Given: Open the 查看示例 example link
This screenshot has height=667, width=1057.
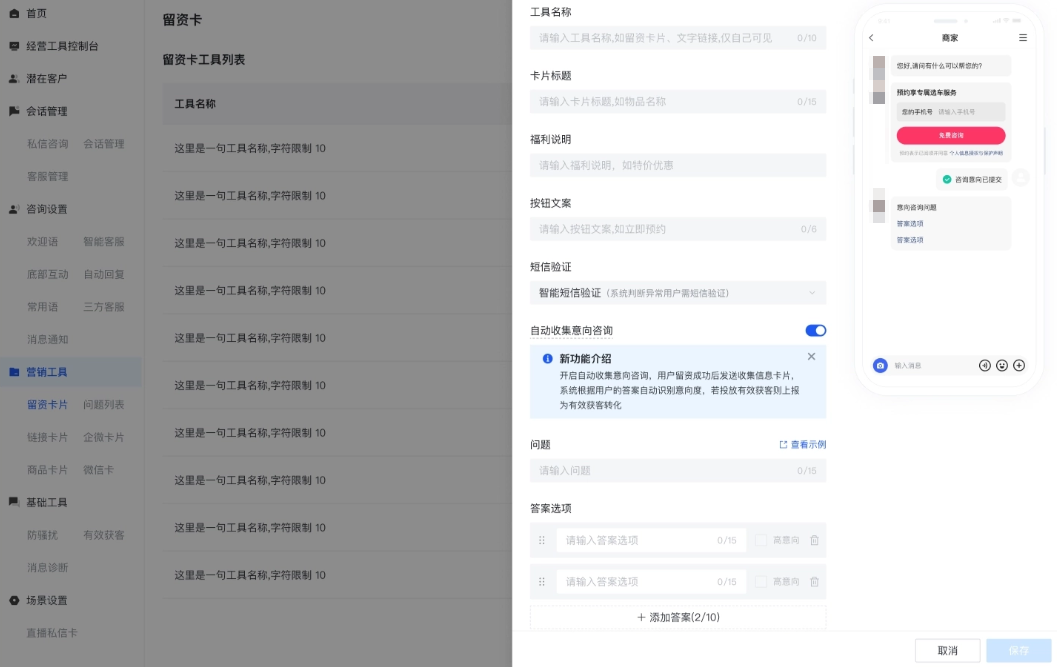Looking at the screenshot, I should (x=805, y=443).
